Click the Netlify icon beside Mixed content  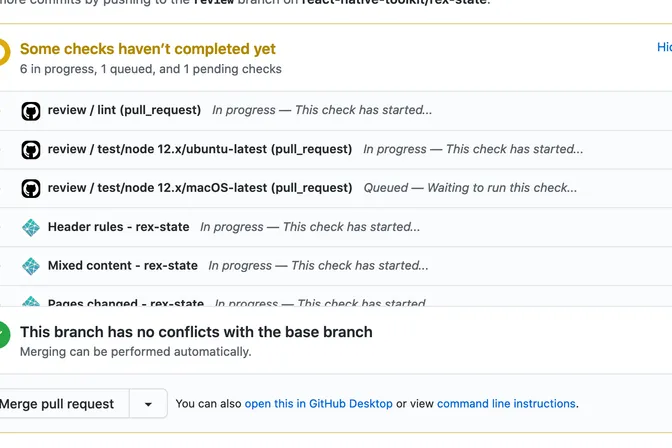pyautogui.click(x=31, y=266)
